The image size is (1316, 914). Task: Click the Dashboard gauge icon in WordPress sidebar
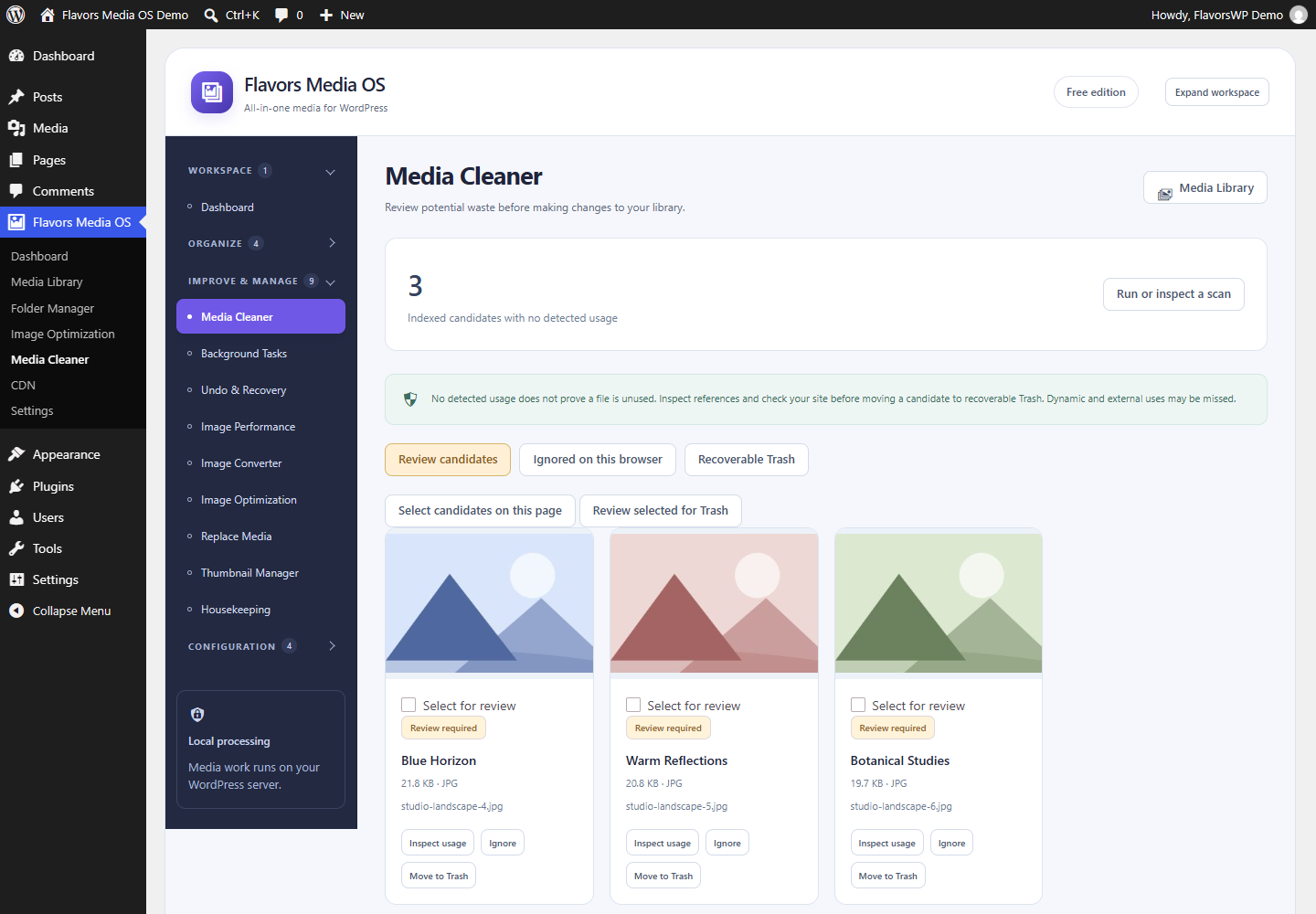[x=16, y=56]
